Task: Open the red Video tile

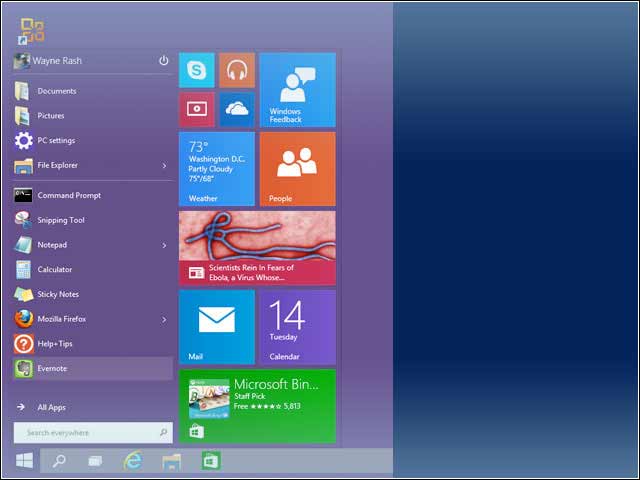Action: coord(196,109)
